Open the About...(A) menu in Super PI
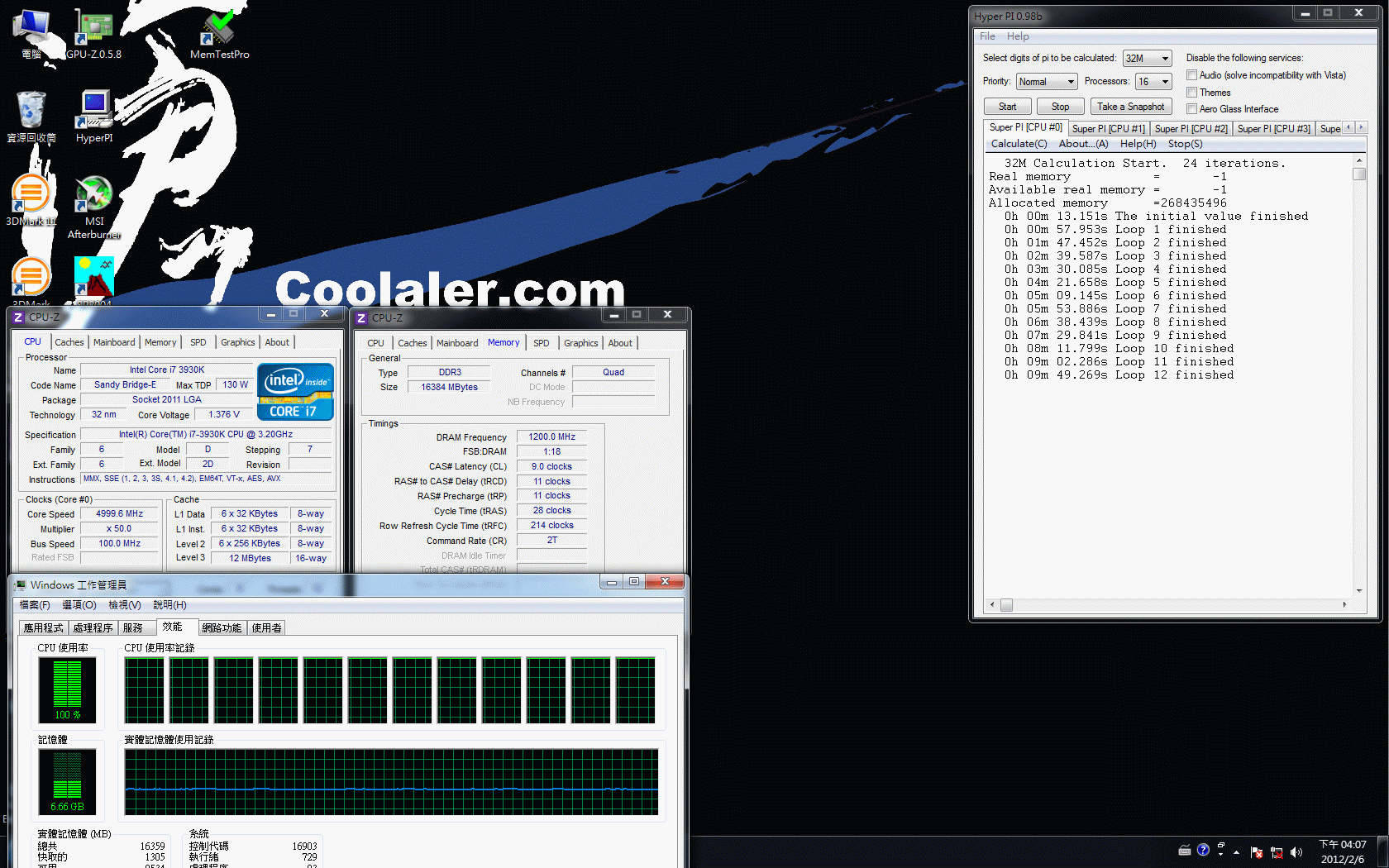This screenshot has width=1389, height=868. pos(1083,144)
